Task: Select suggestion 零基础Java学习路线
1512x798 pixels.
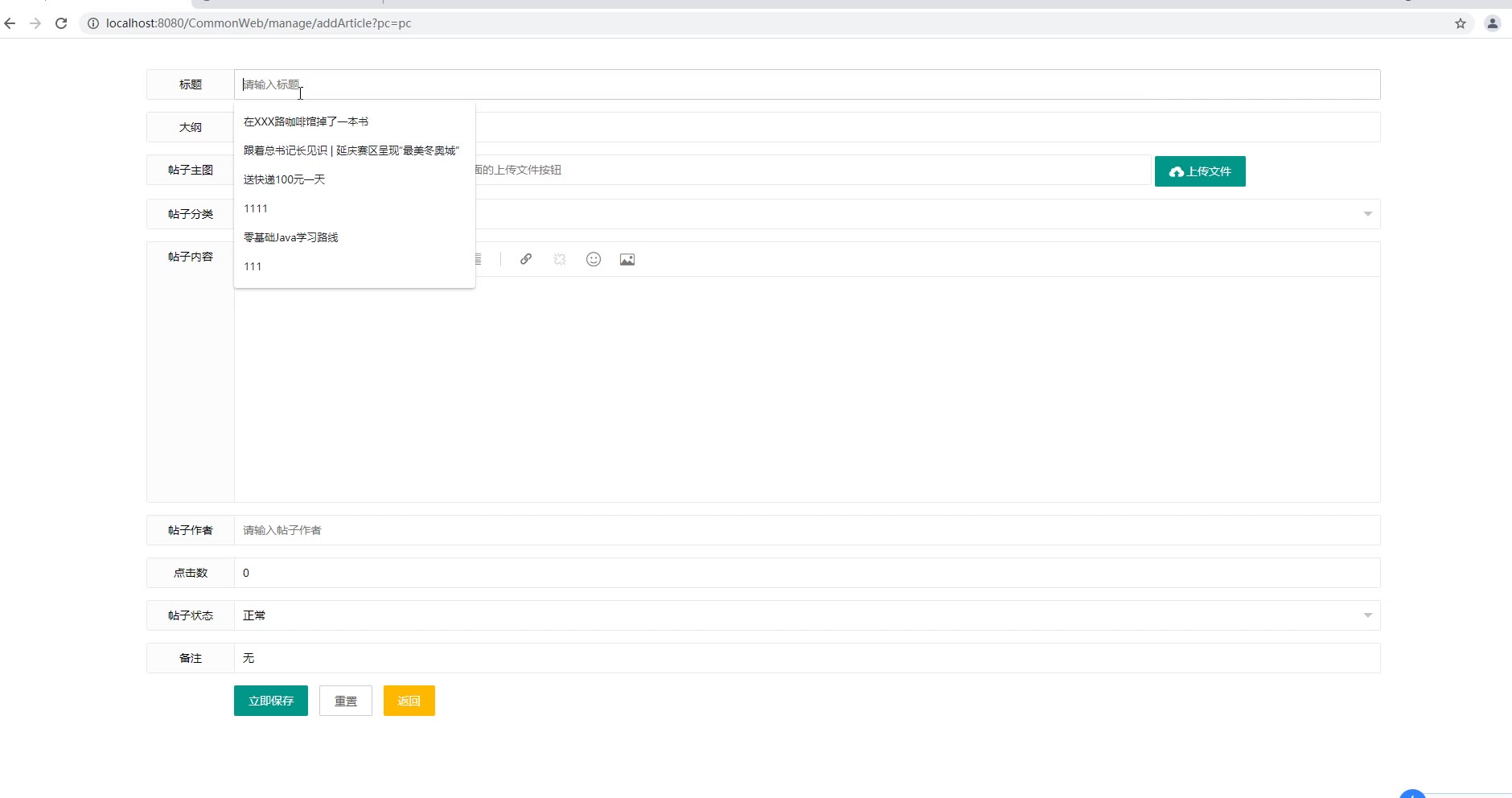Action: [355, 237]
